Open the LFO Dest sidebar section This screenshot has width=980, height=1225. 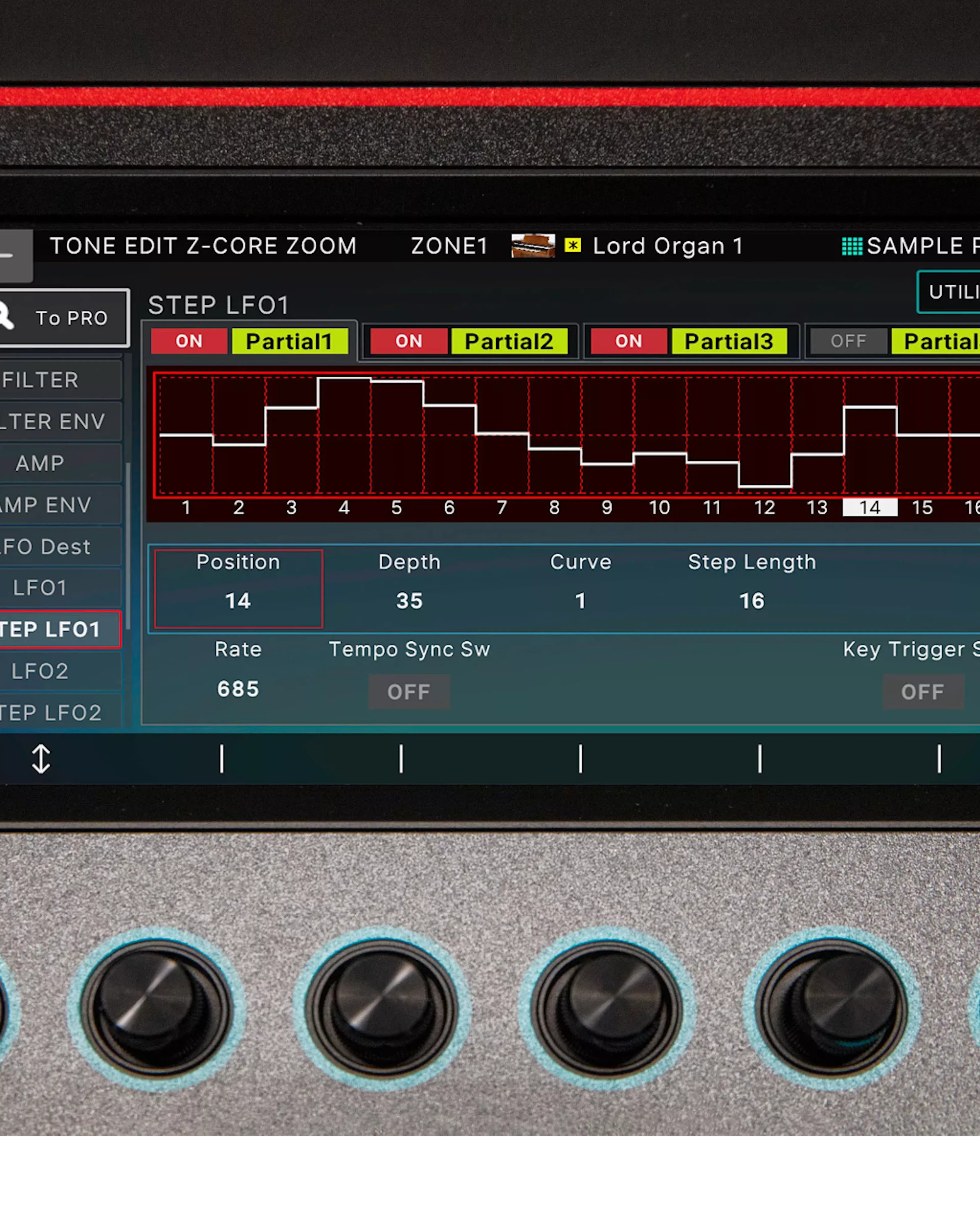coord(60,546)
